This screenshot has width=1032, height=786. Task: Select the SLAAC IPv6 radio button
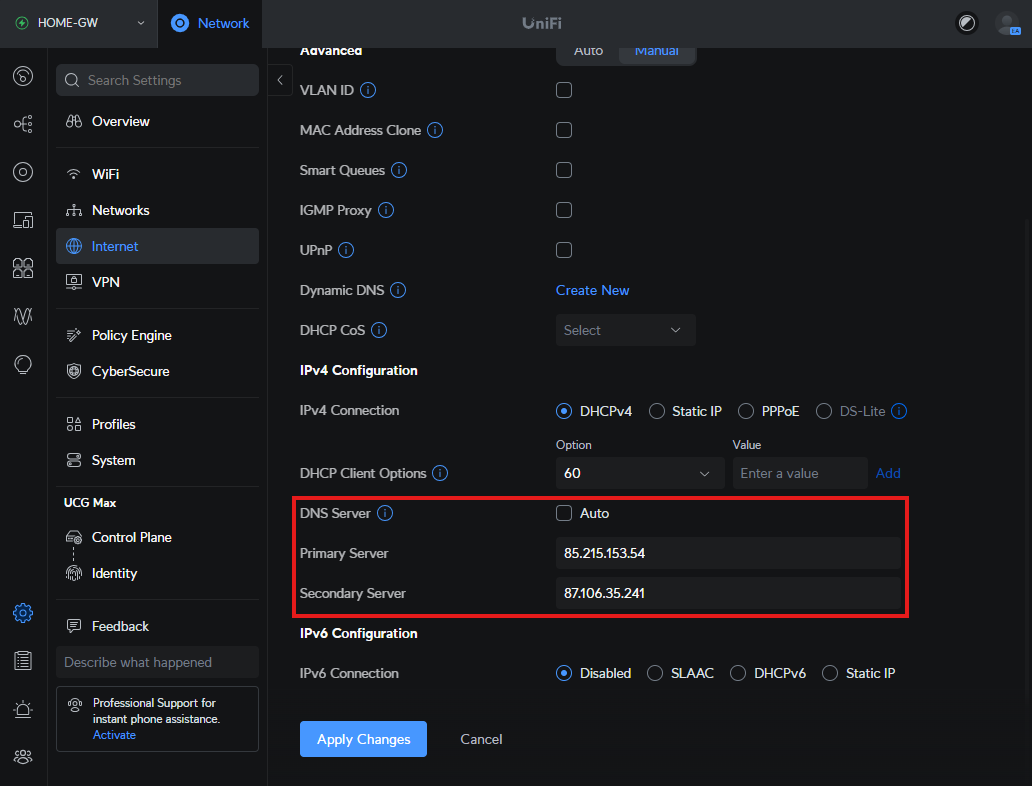click(654, 673)
